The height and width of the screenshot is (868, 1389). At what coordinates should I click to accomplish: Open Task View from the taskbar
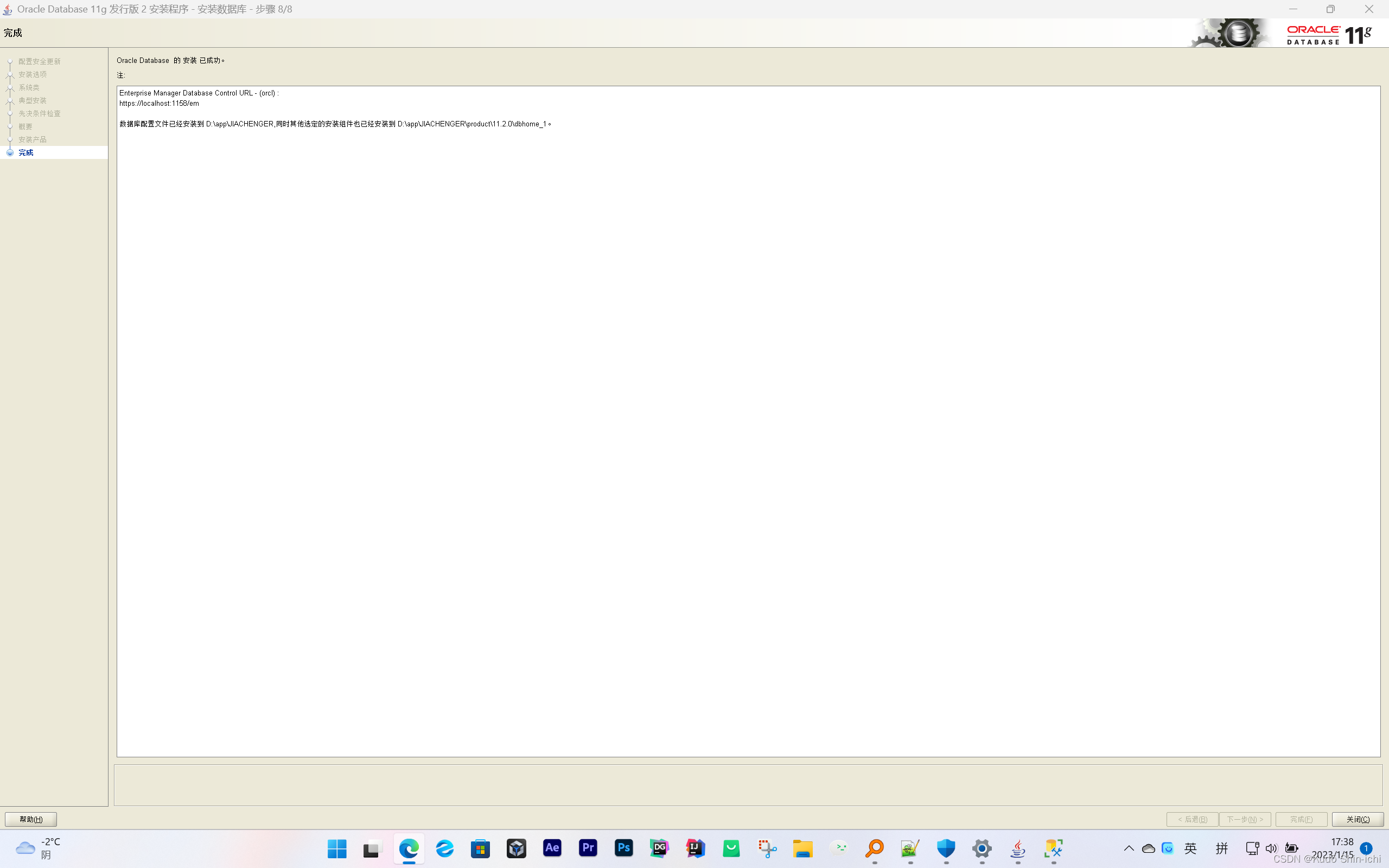pos(373,848)
